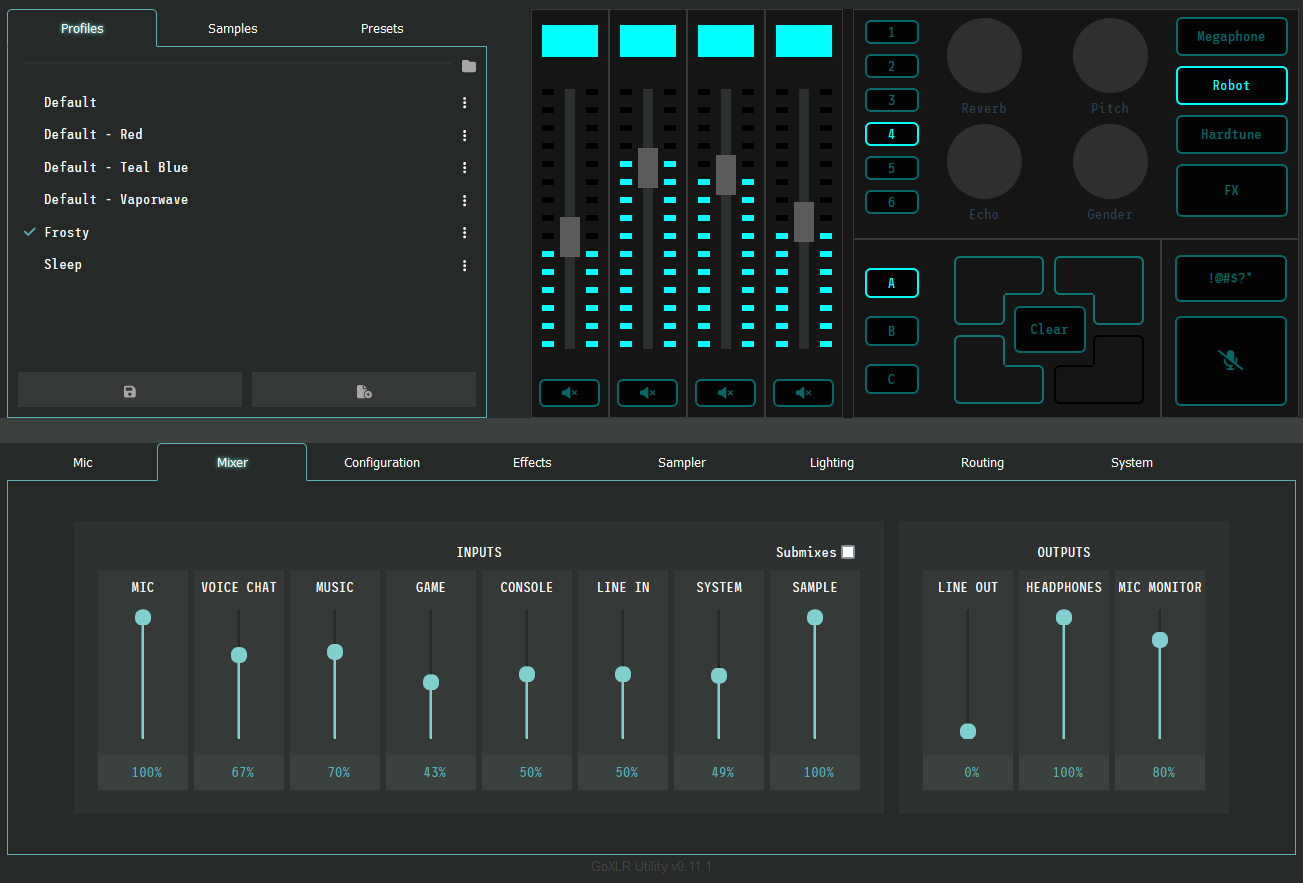Click the sampler Clear button
1303x883 pixels.
1049,329
